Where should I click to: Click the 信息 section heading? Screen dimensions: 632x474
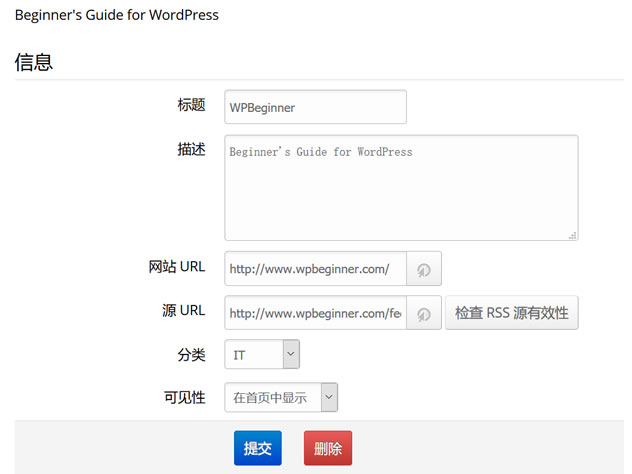click(x=34, y=62)
